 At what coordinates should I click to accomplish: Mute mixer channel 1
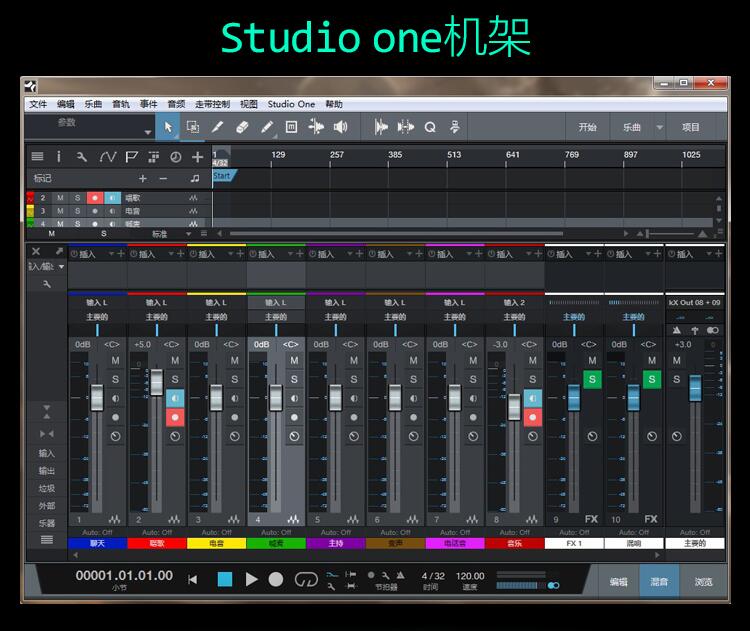(x=116, y=361)
